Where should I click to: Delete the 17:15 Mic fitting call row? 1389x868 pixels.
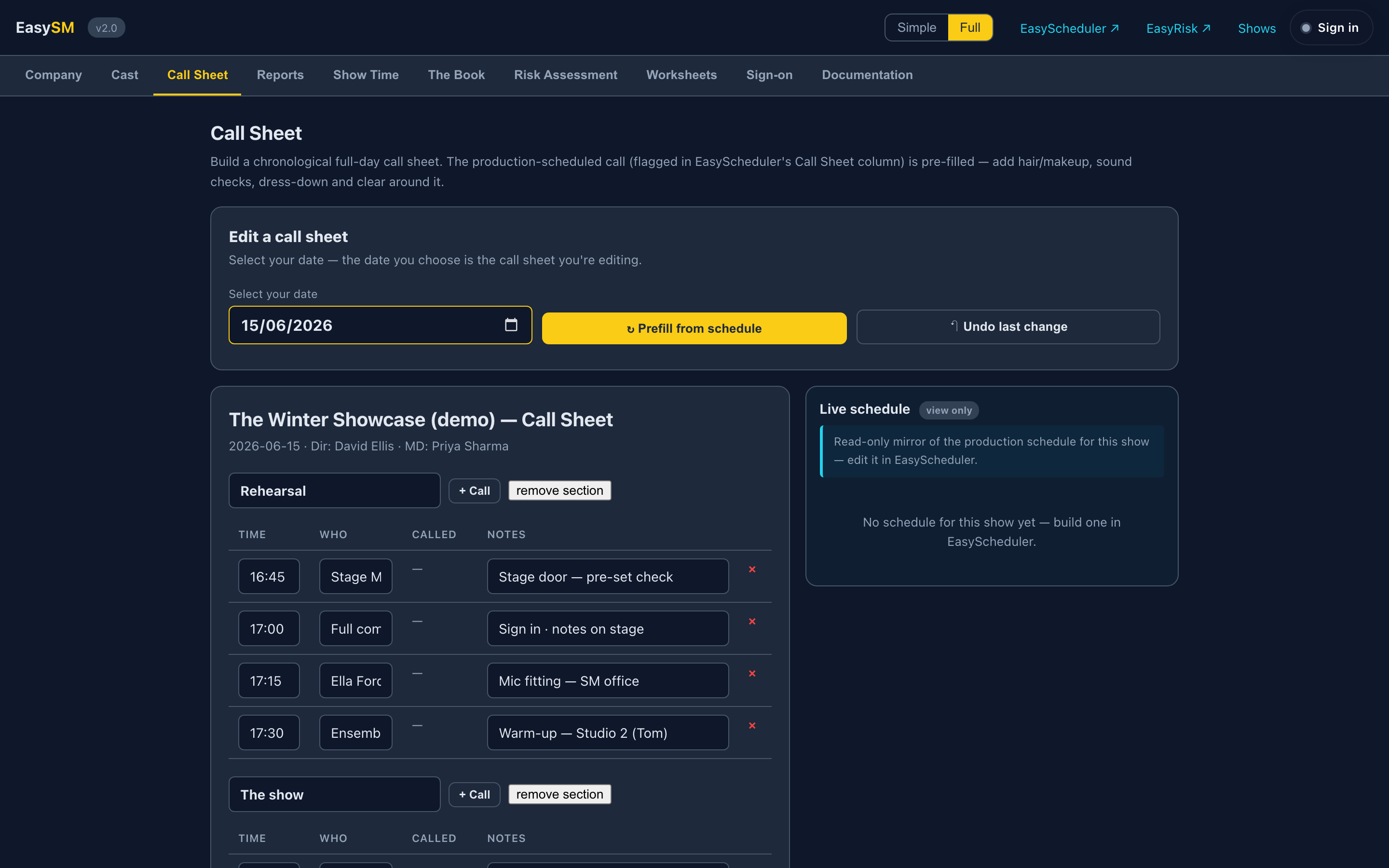click(x=752, y=673)
